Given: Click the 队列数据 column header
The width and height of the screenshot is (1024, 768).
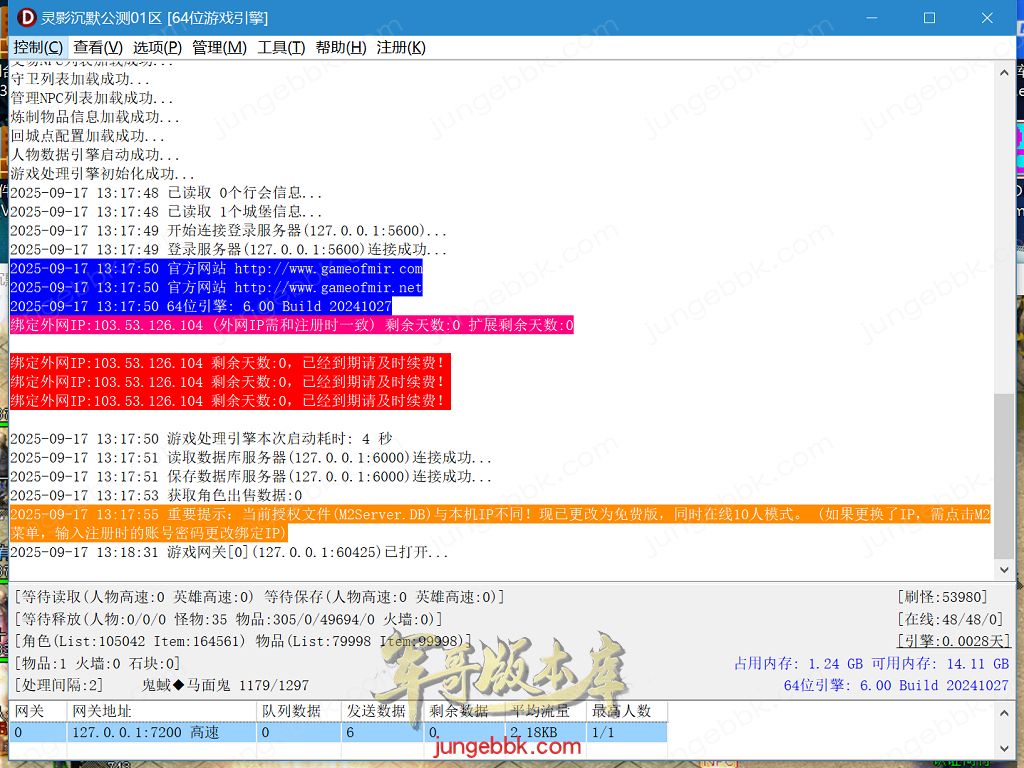Looking at the screenshot, I should pyautogui.click(x=291, y=711).
